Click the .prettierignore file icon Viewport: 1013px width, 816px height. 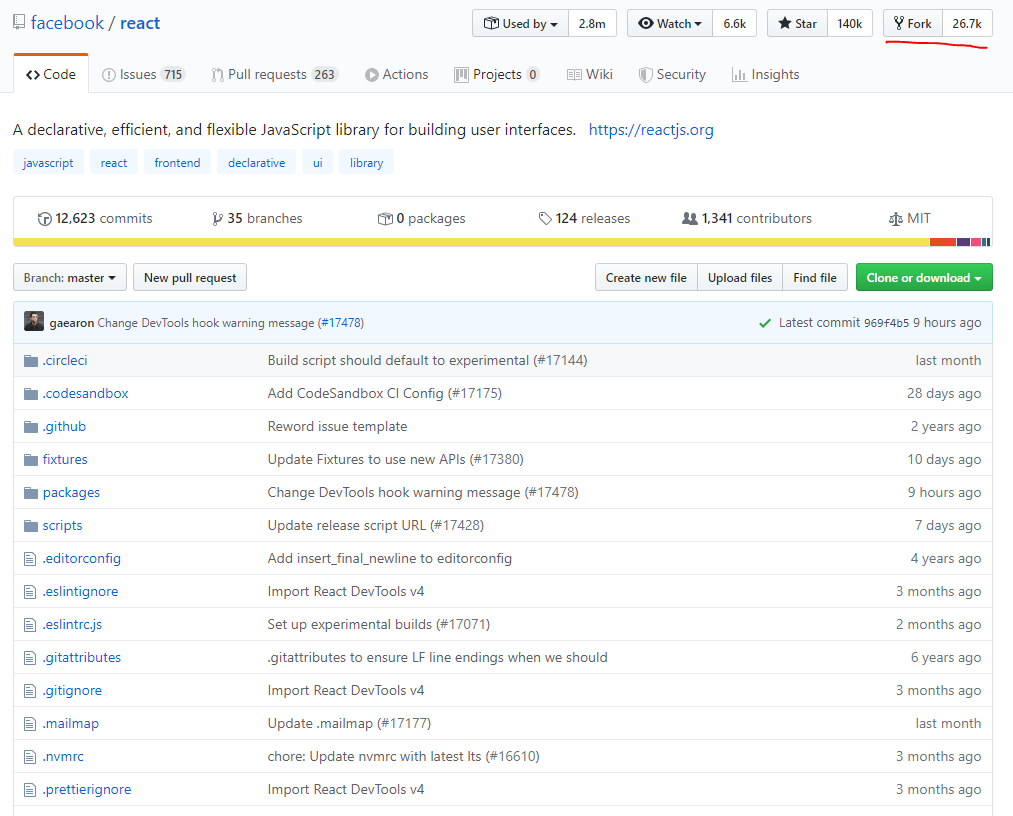click(30, 790)
